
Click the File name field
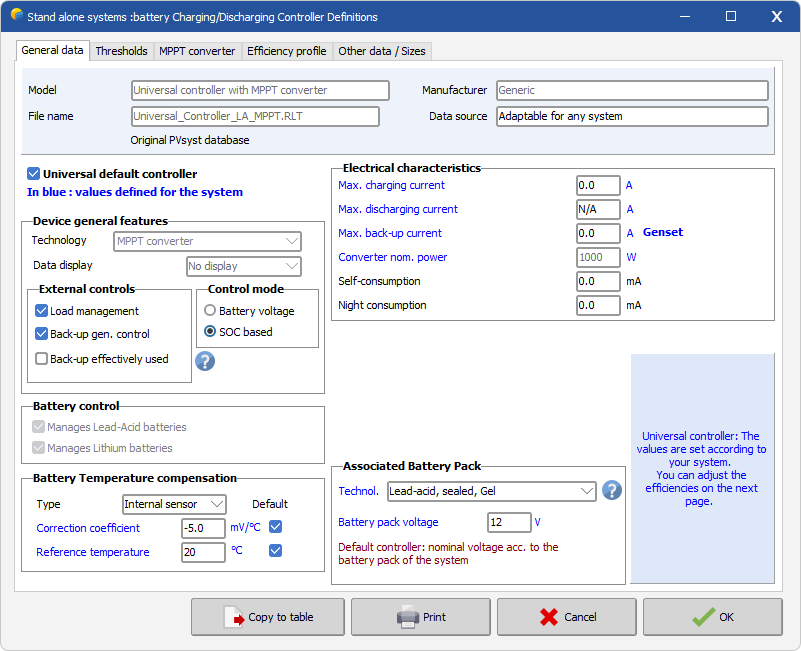(x=255, y=117)
